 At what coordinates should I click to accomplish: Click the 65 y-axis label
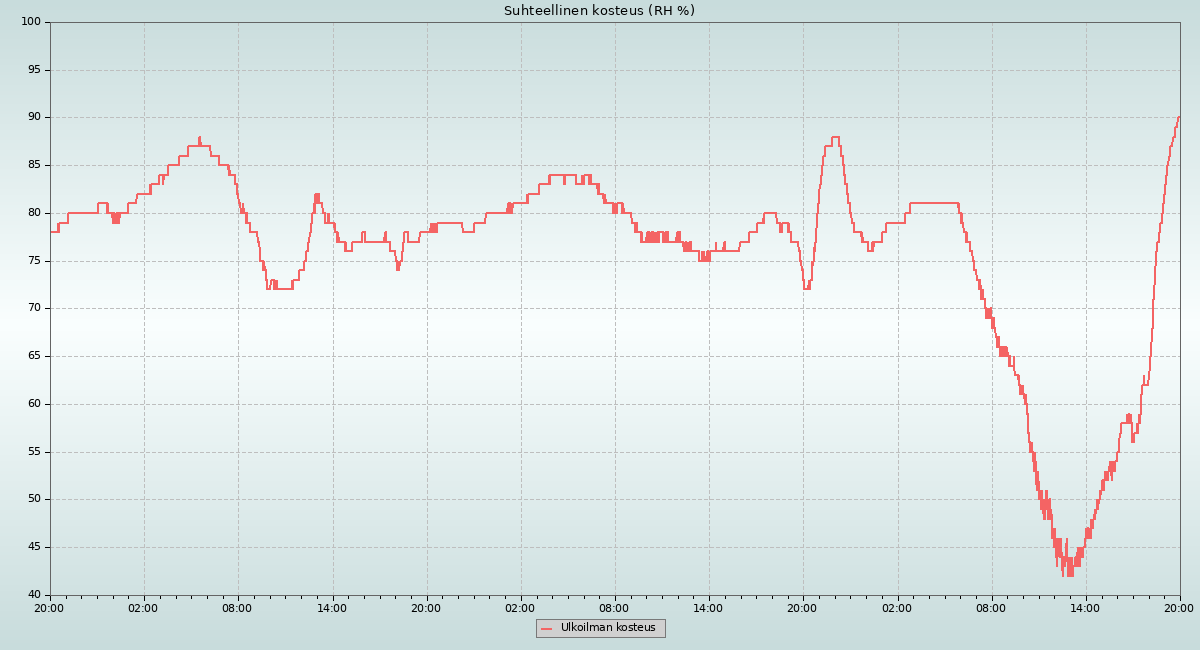(x=33, y=356)
